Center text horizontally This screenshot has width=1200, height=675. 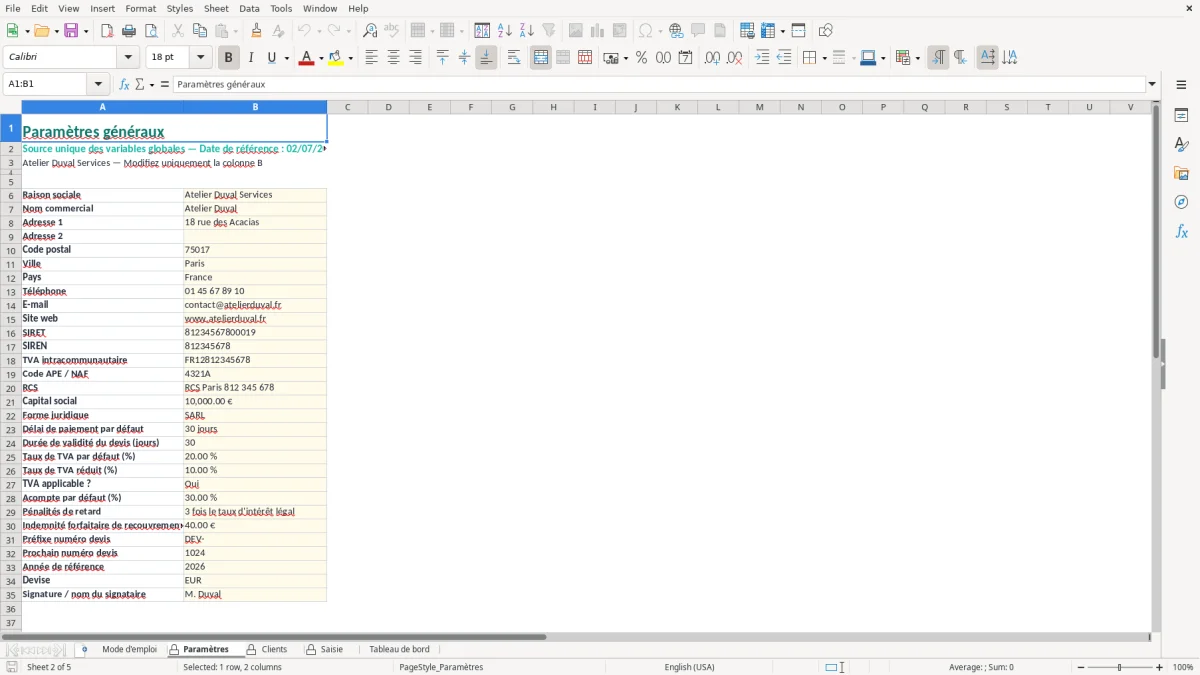(393, 58)
